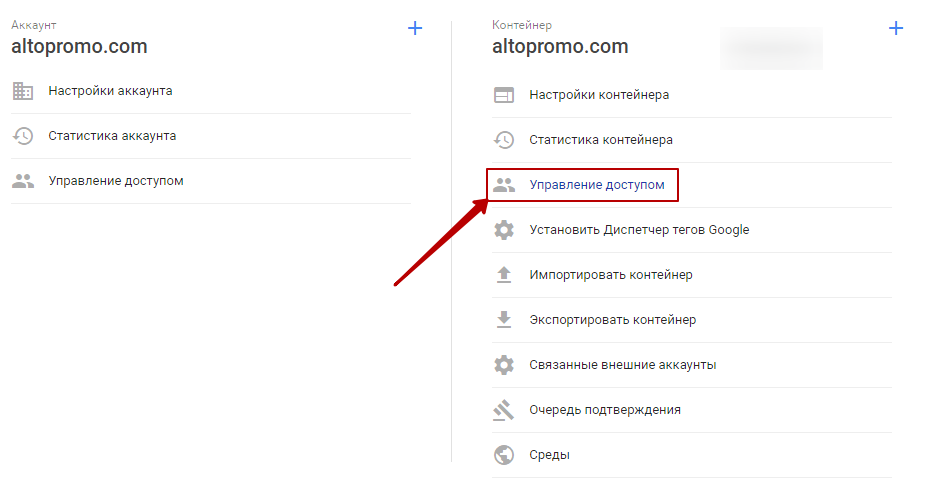Click the gavel icon for the approval queue
Viewport: 951px width, 487px height.
coord(503,410)
